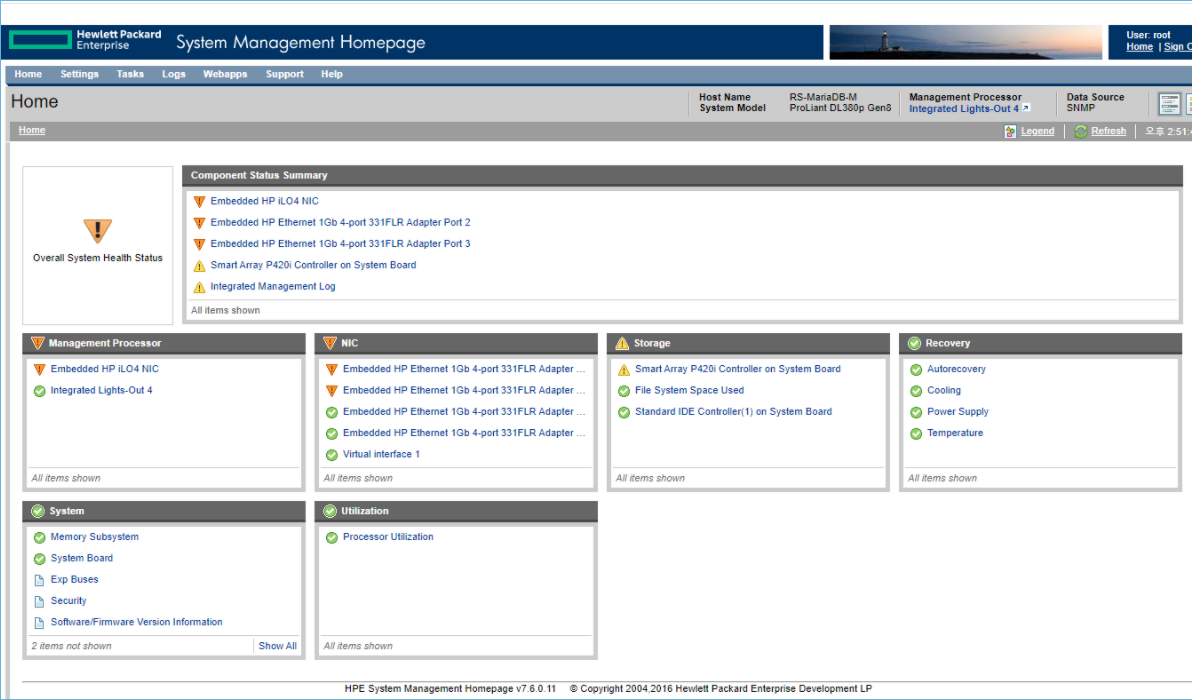The height and width of the screenshot is (700, 1192).
Task: Open the Integrated Lights-Out 4 management processor link in header
Action: [963, 109]
